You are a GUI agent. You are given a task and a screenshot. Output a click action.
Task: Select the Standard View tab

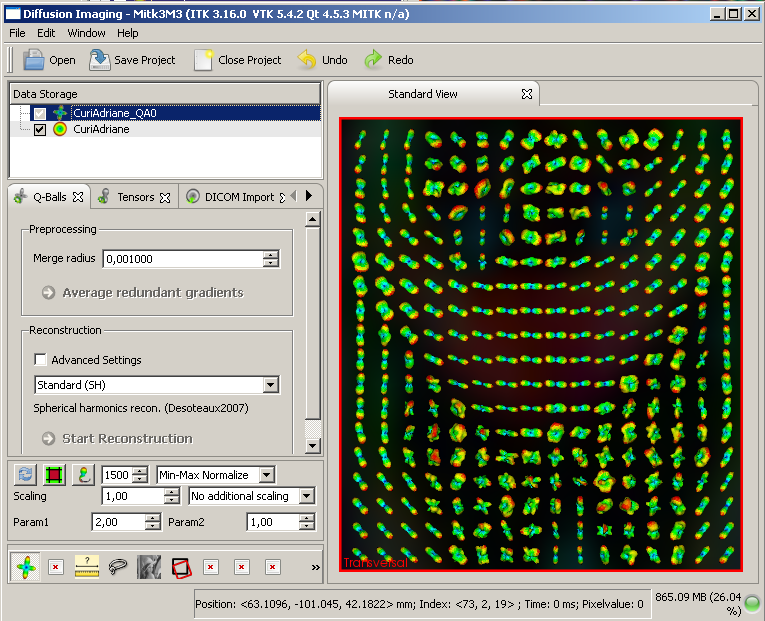tap(433, 94)
